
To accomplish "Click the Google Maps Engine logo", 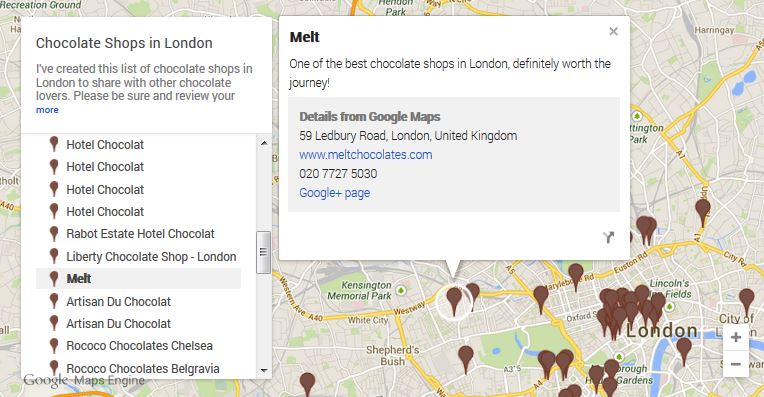I will (84, 380).
